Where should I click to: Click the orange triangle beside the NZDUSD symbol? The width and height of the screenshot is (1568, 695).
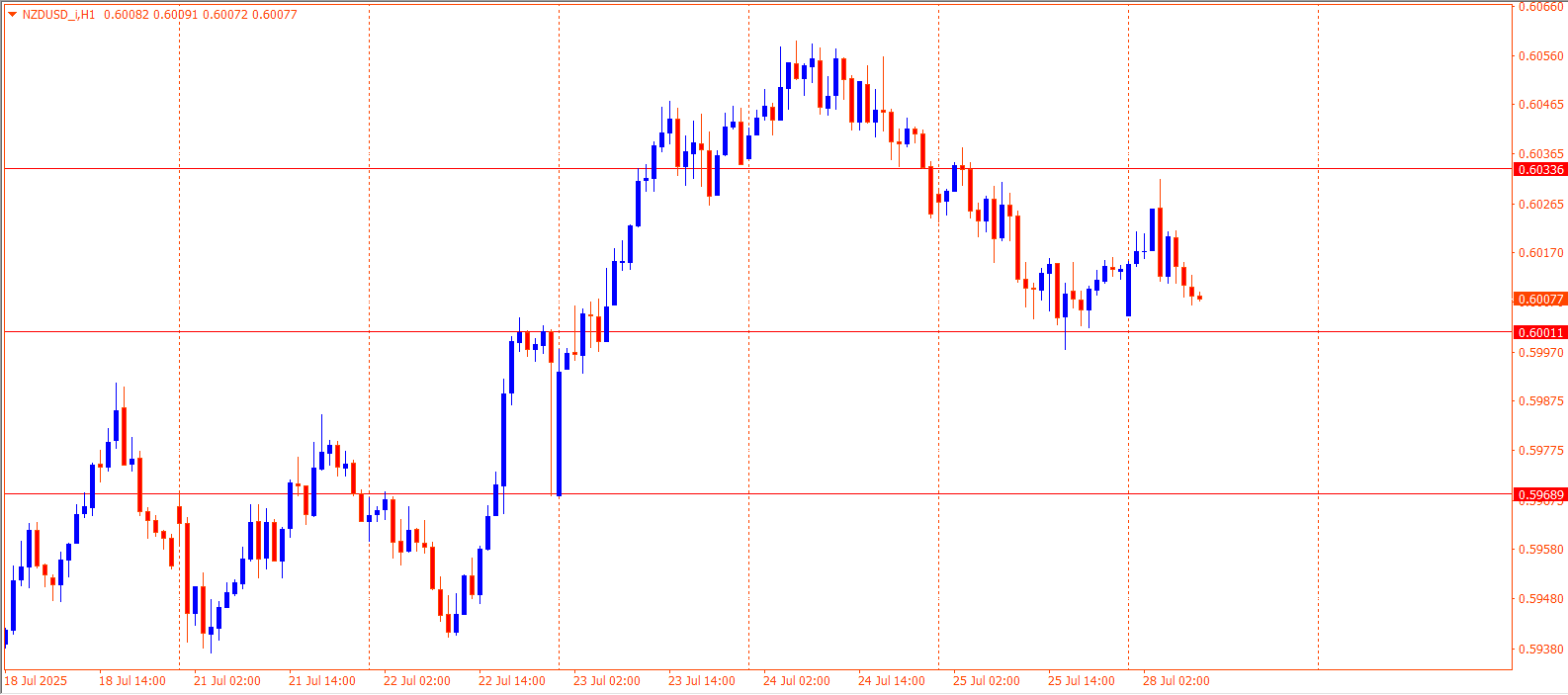[12, 15]
